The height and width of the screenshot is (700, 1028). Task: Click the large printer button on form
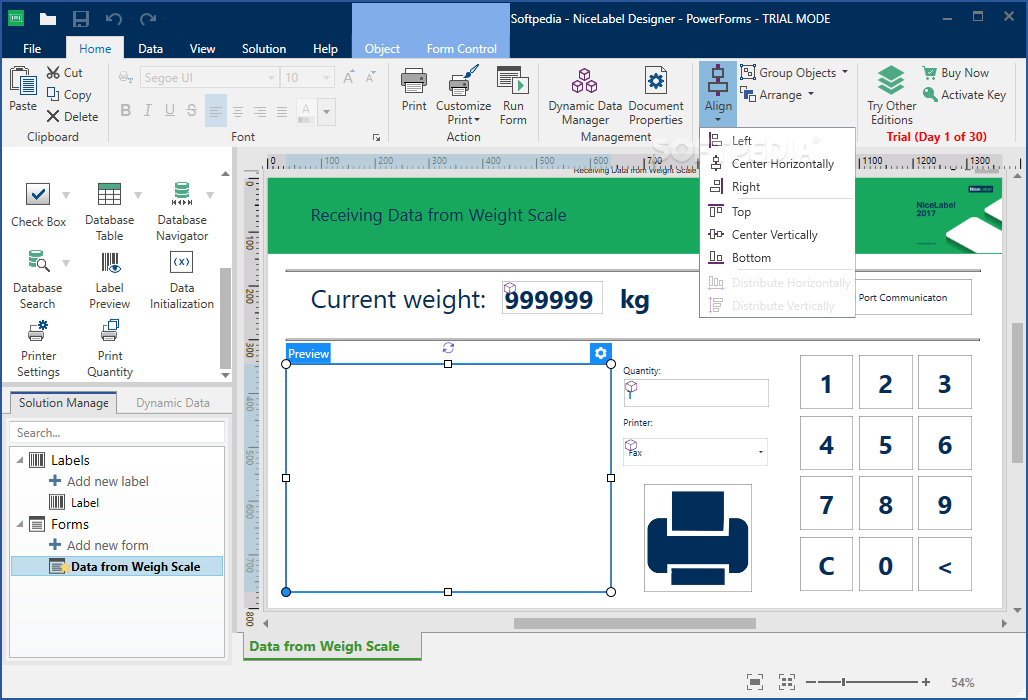click(x=698, y=538)
